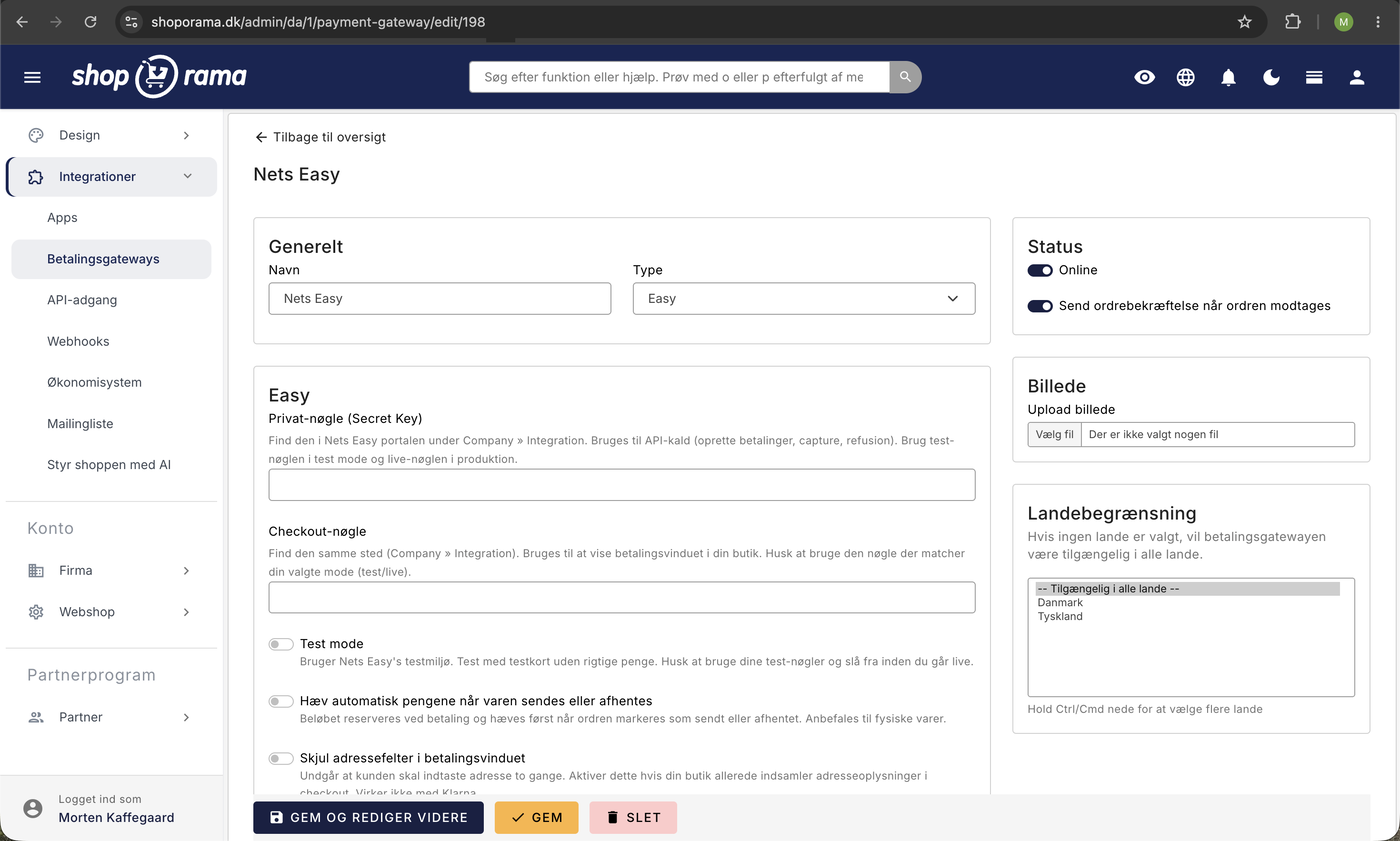Bookmark this page with the star

tap(1244, 21)
